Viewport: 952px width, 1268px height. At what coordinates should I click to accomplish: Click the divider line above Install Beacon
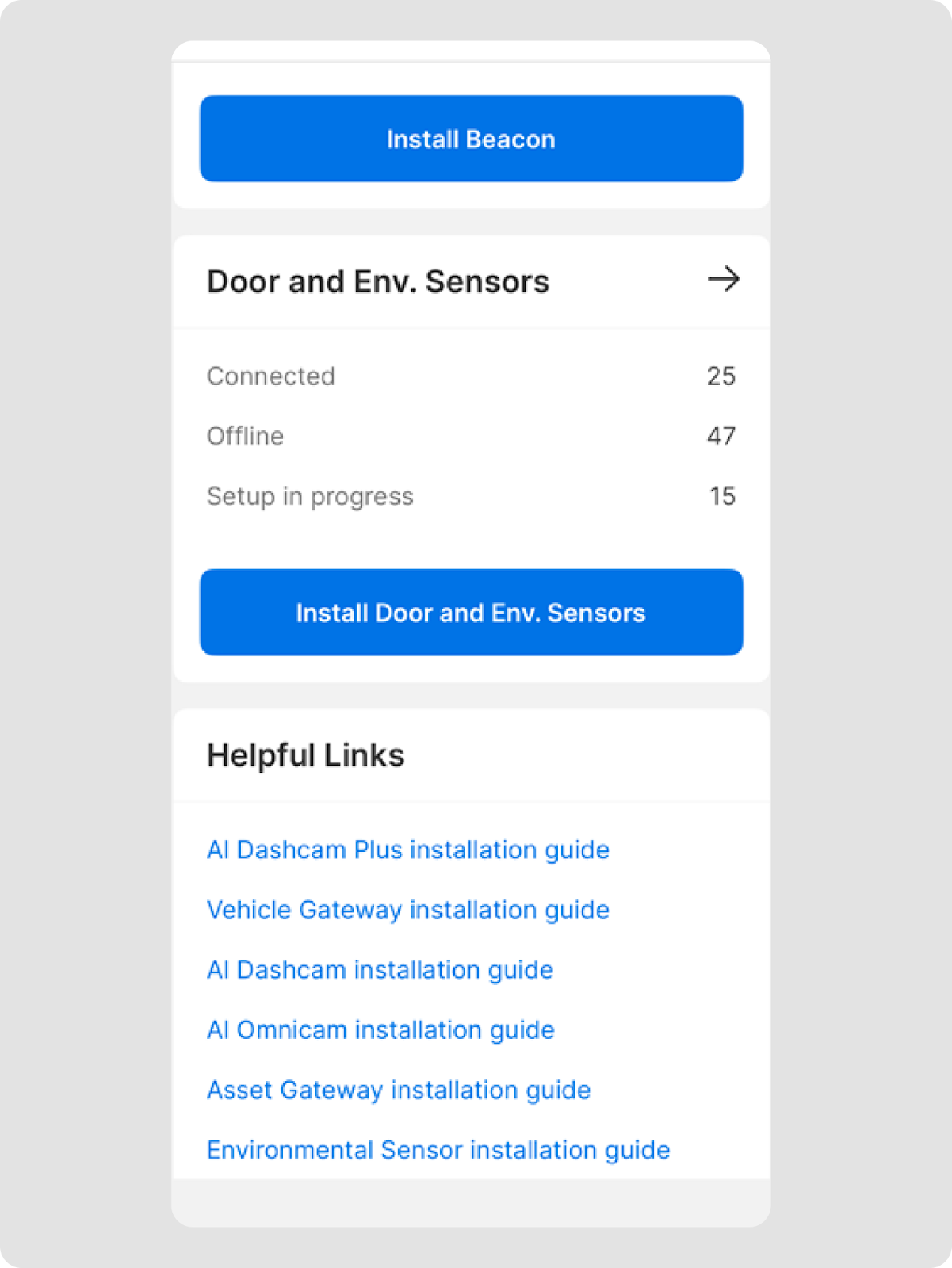[x=471, y=61]
